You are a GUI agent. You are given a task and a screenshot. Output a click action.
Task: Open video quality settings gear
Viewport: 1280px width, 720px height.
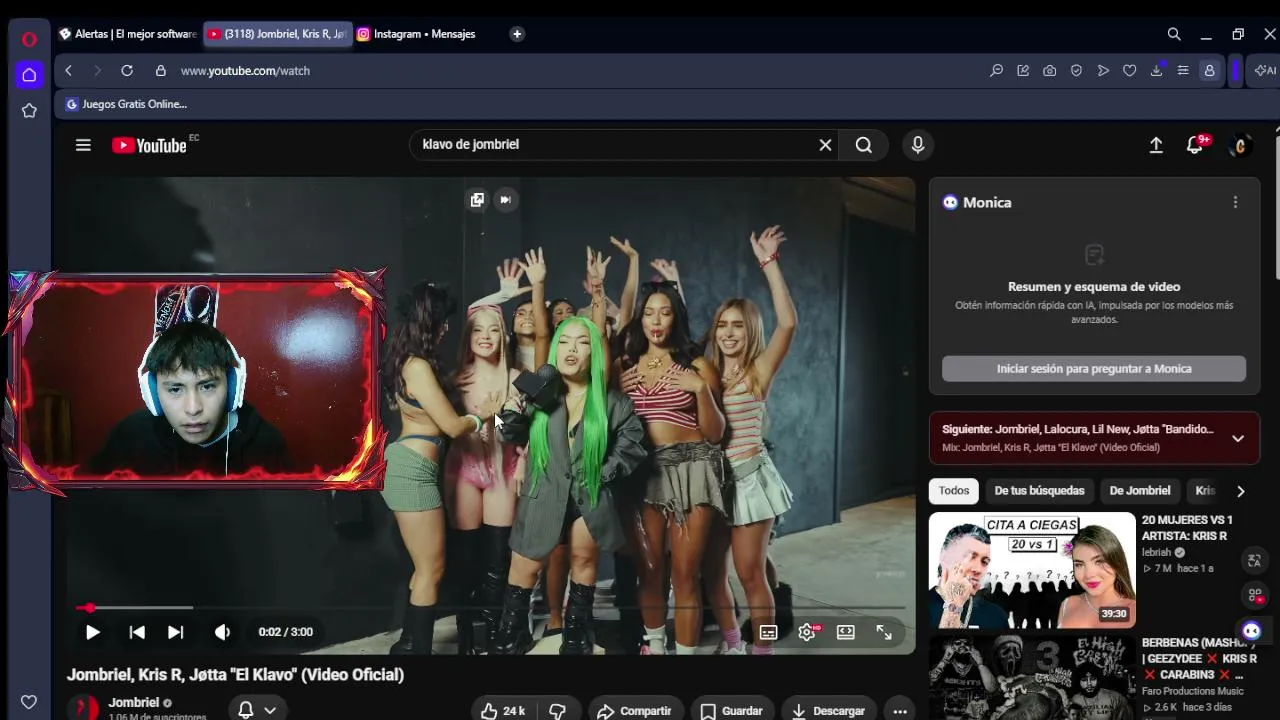[x=808, y=632]
